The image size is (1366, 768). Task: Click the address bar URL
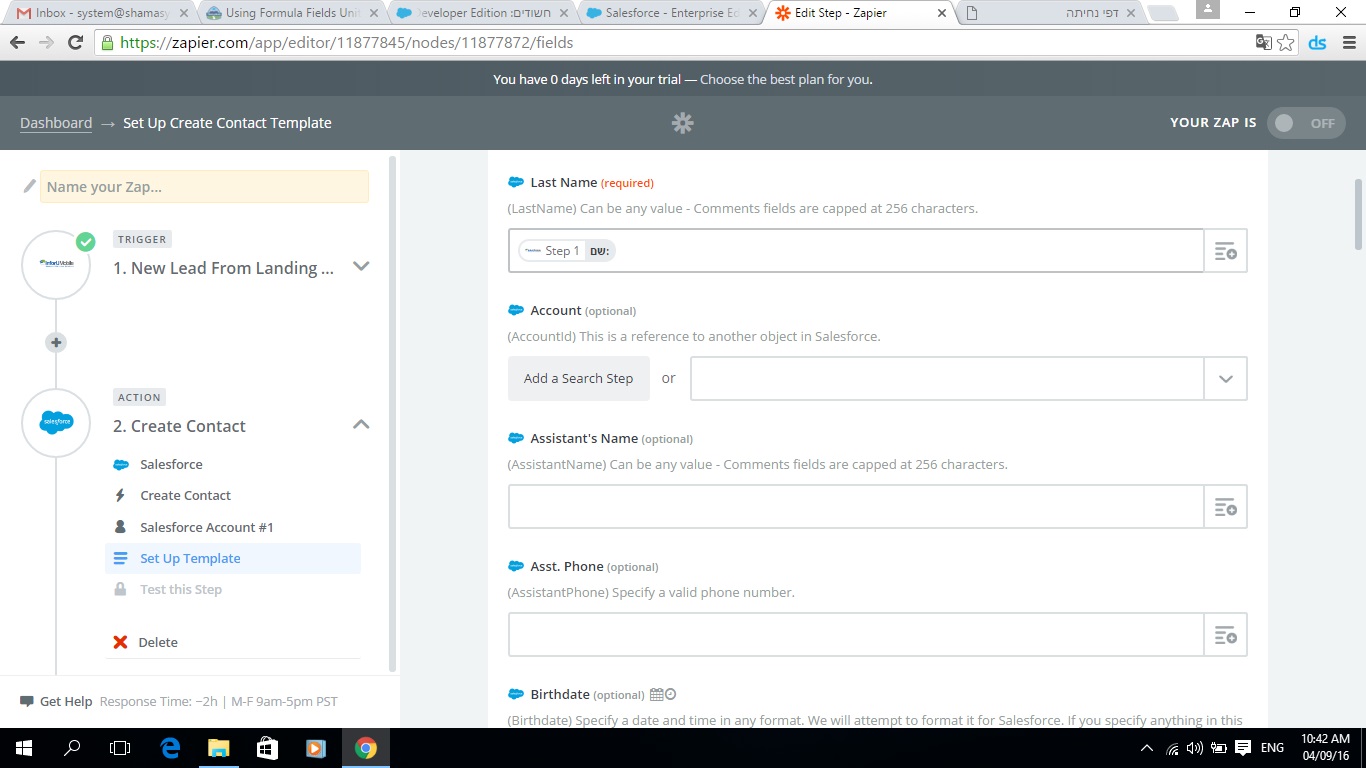(x=346, y=43)
